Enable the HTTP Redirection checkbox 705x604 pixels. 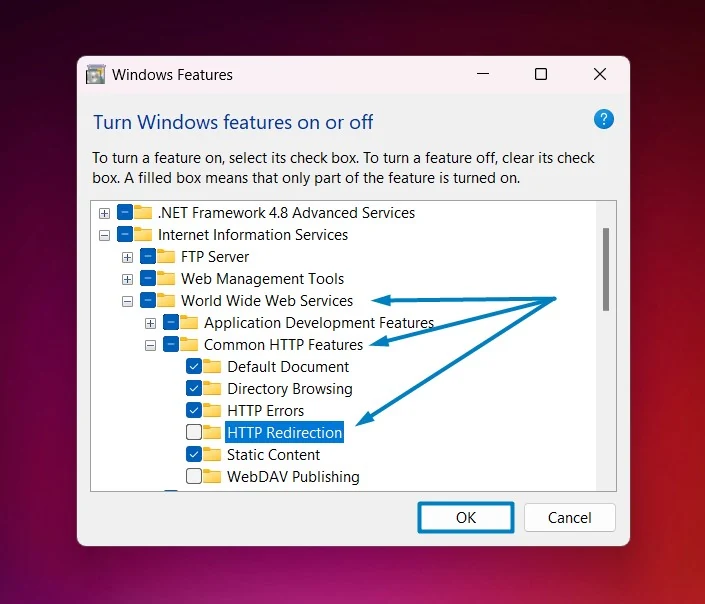coord(194,432)
